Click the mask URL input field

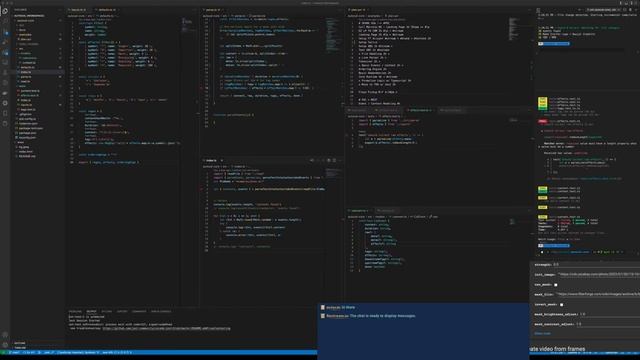click(597, 294)
